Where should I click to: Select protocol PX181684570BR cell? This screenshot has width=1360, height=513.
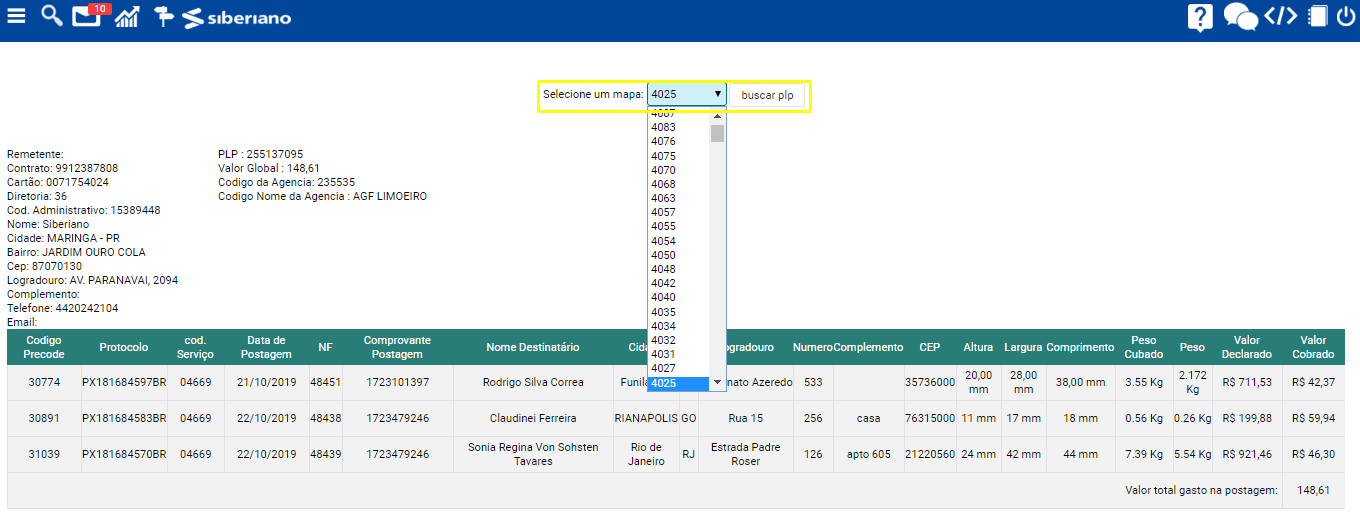click(124, 454)
